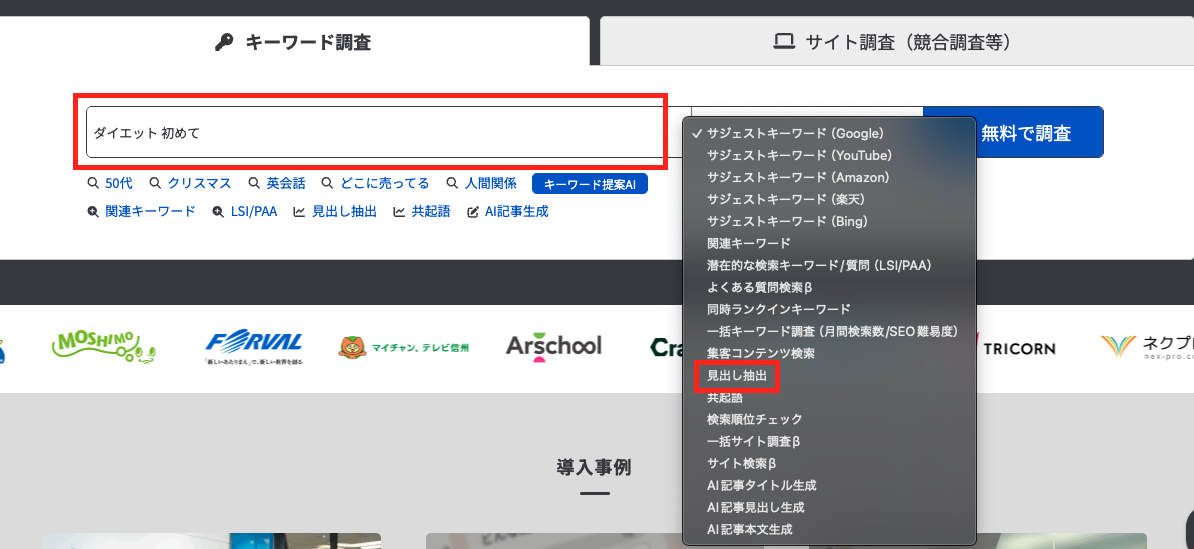Click the magnifier icon beside どこに売ってる
The width and height of the screenshot is (1194, 549).
[x=327, y=184]
